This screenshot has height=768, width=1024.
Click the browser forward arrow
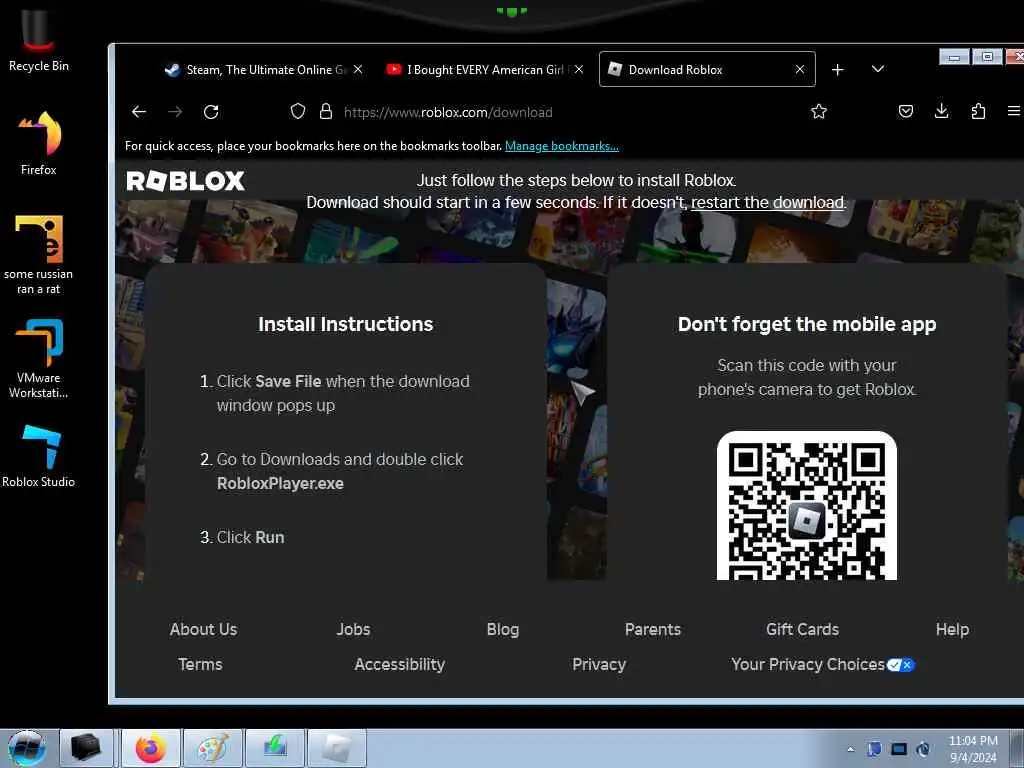(x=174, y=112)
